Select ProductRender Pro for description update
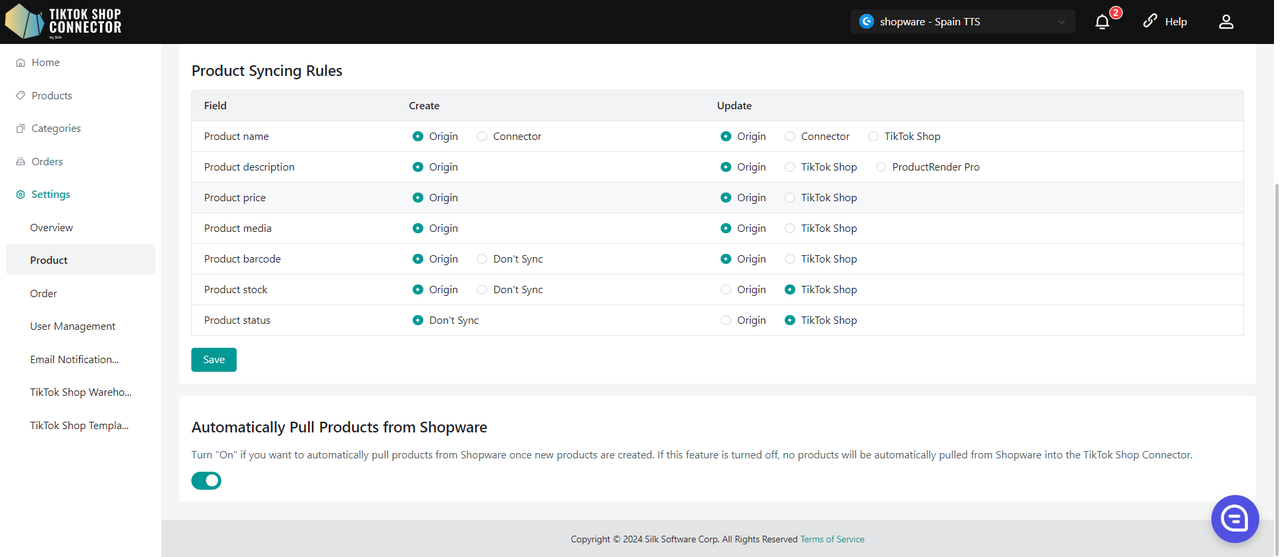 point(881,167)
